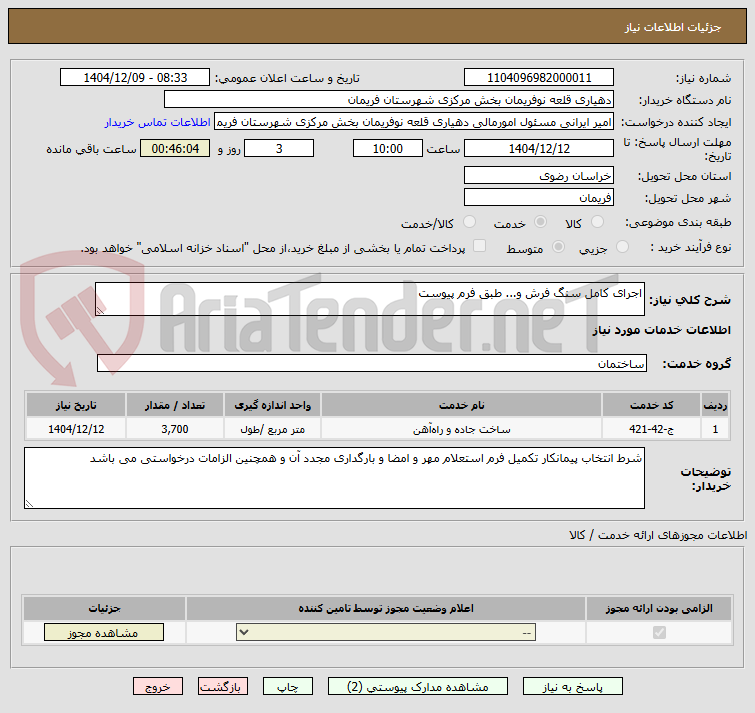Click the شماره نیاز field 1104096982000011
The image size is (755, 713).
point(539,78)
